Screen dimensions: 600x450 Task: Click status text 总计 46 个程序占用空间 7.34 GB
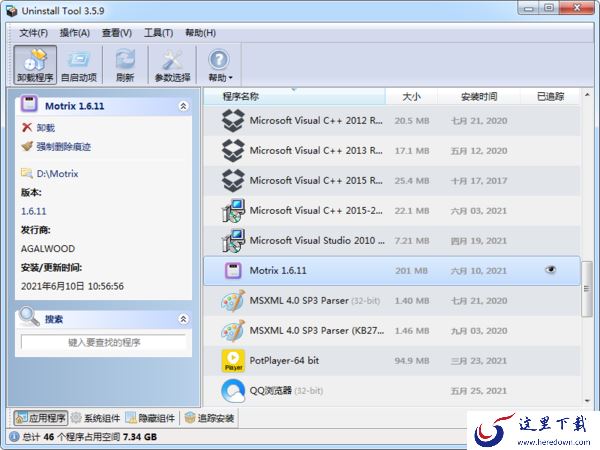pyautogui.click(x=90, y=437)
